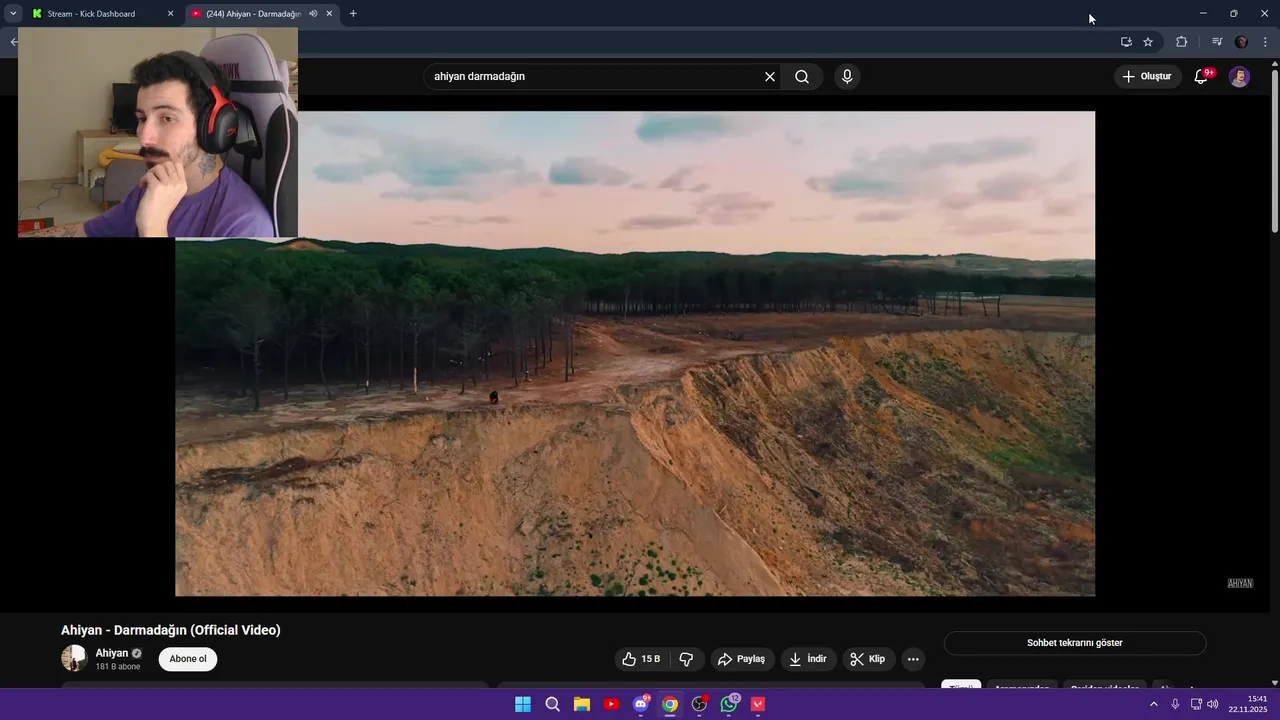Viewport: 1280px width, 720px height.
Task: Open File Explorer from the taskbar
Action: point(582,704)
